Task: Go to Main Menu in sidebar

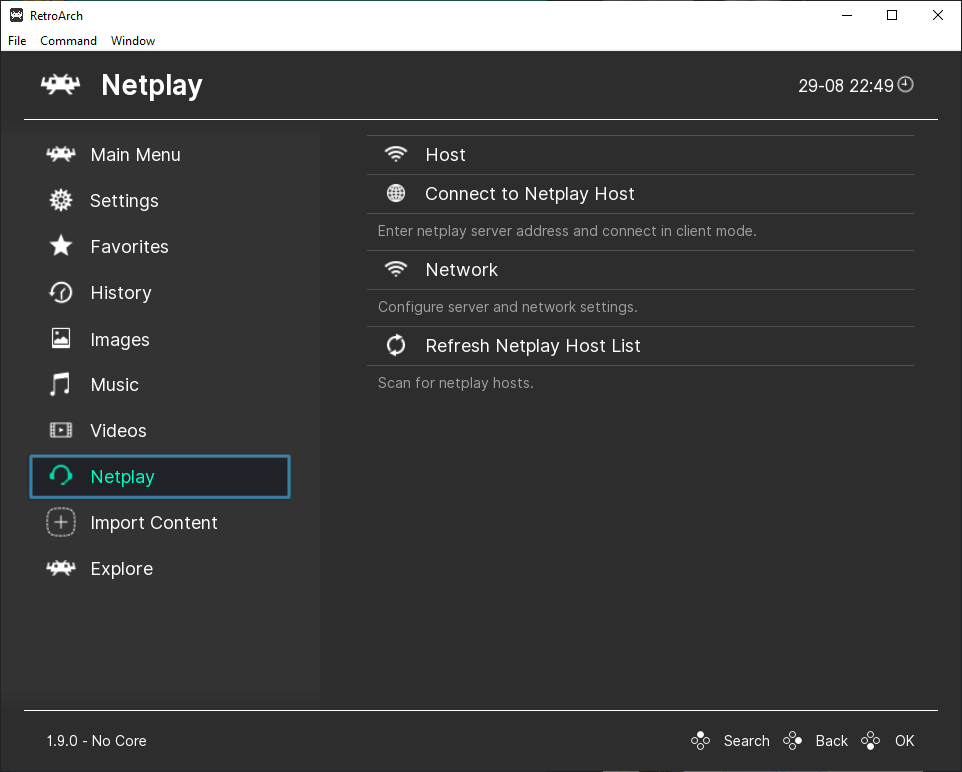Action: [135, 155]
